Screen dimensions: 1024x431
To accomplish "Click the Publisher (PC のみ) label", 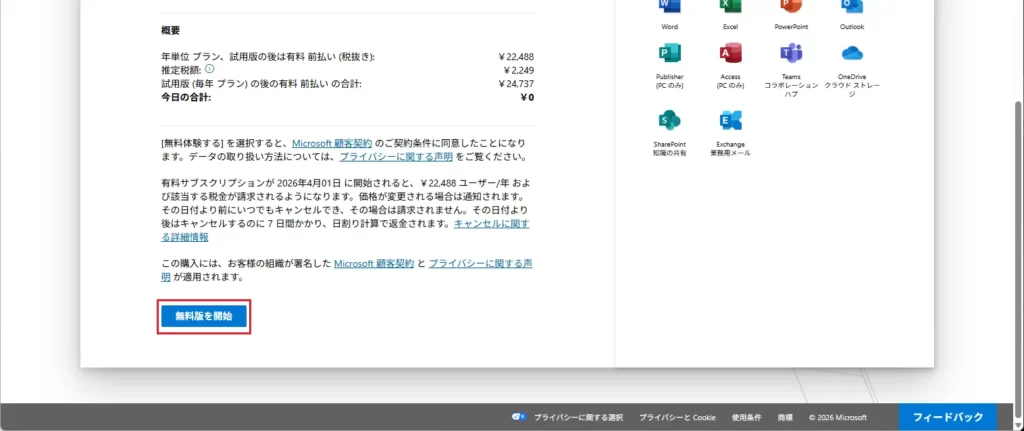I will pyautogui.click(x=669, y=81).
